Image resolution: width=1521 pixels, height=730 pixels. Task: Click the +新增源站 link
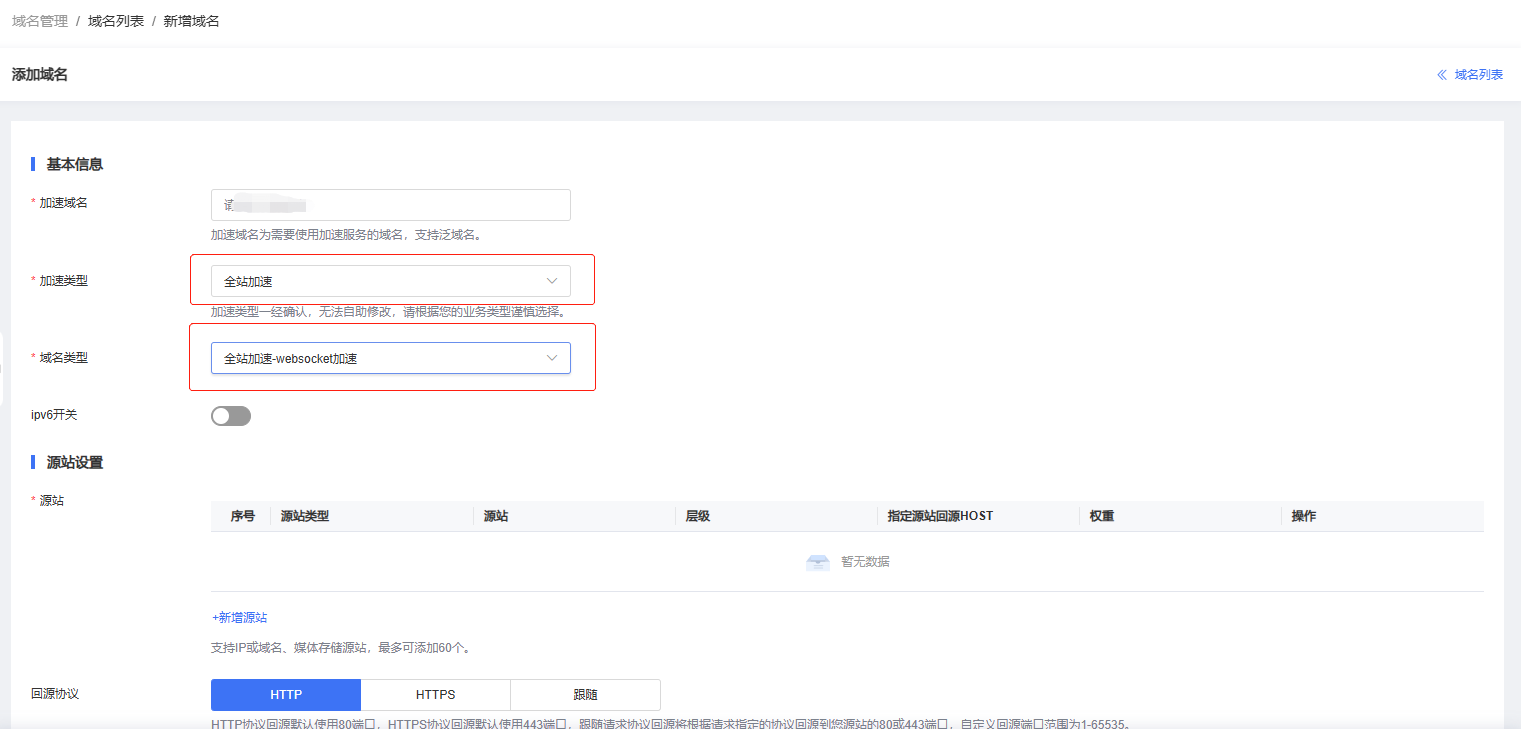[239, 618]
